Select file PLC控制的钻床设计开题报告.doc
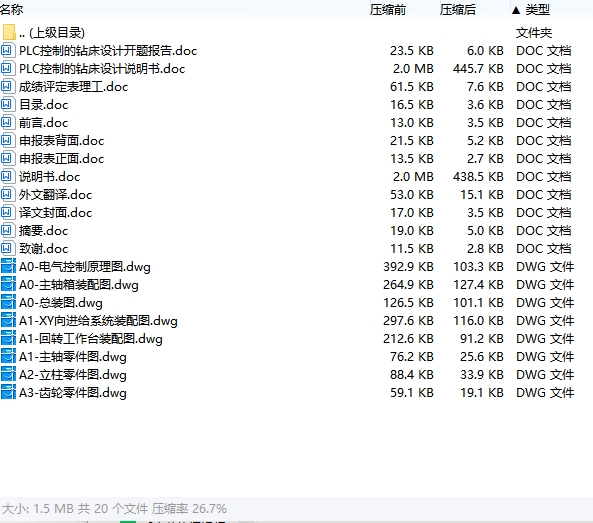 pos(108,51)
